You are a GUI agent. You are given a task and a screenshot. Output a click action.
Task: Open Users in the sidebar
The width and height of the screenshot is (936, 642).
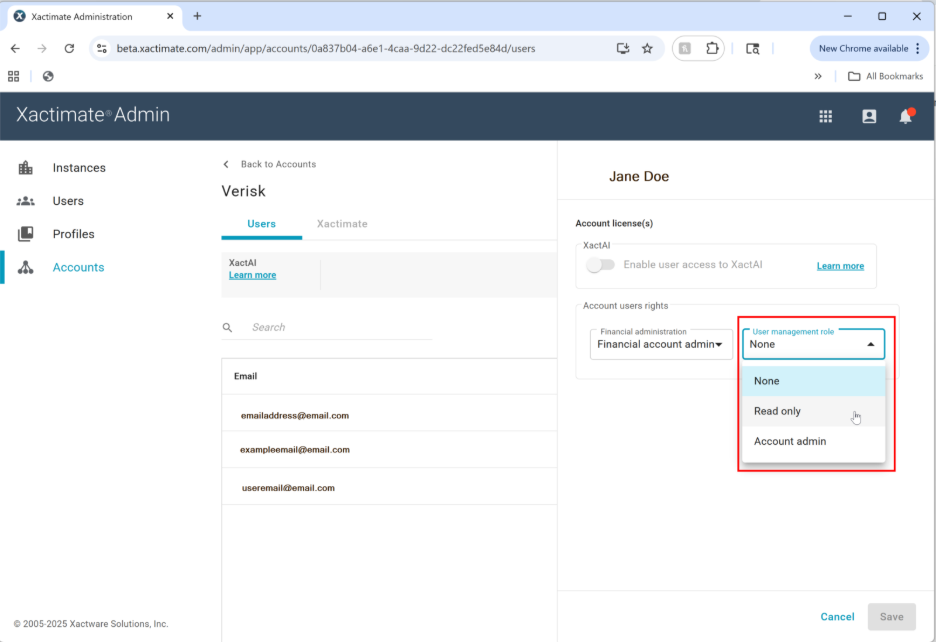click(68, 201)
